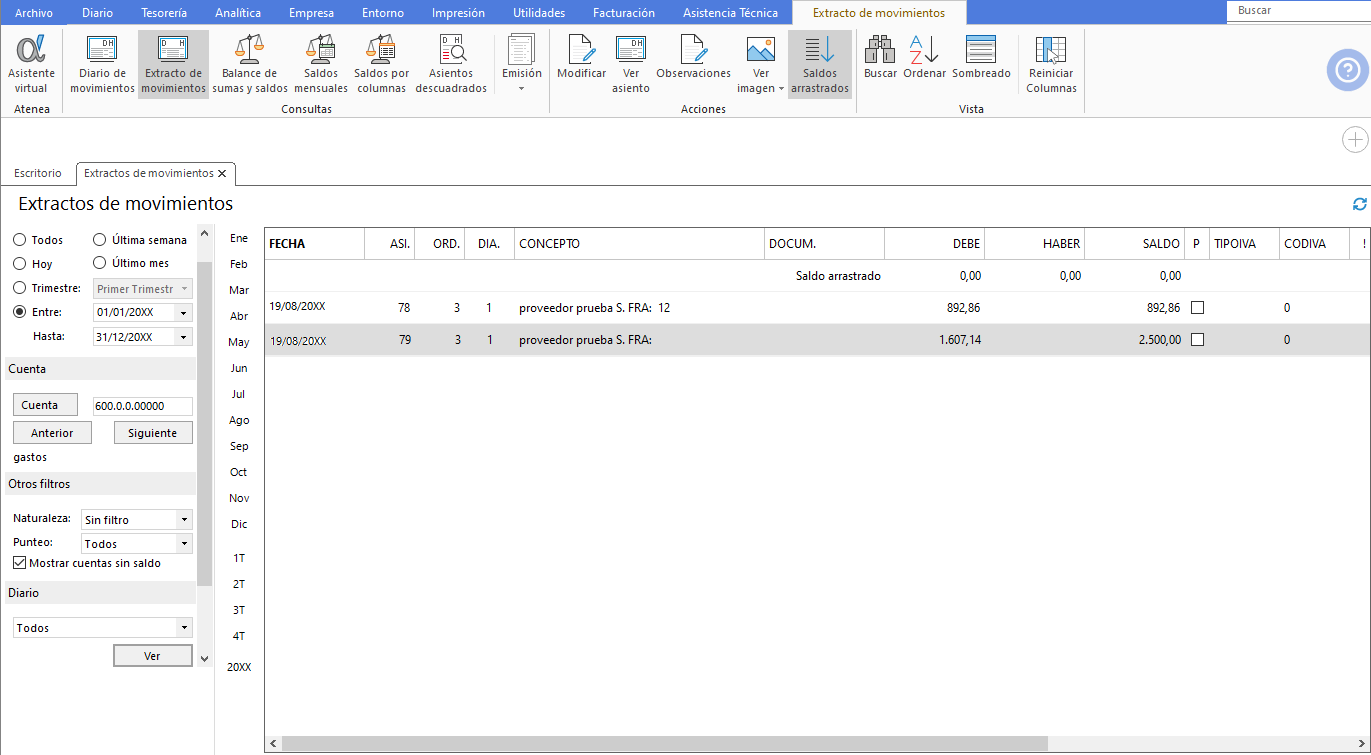Click the account number field 600.0.0.00000
Screen dimensions: 1371x755
coord(142,406)
